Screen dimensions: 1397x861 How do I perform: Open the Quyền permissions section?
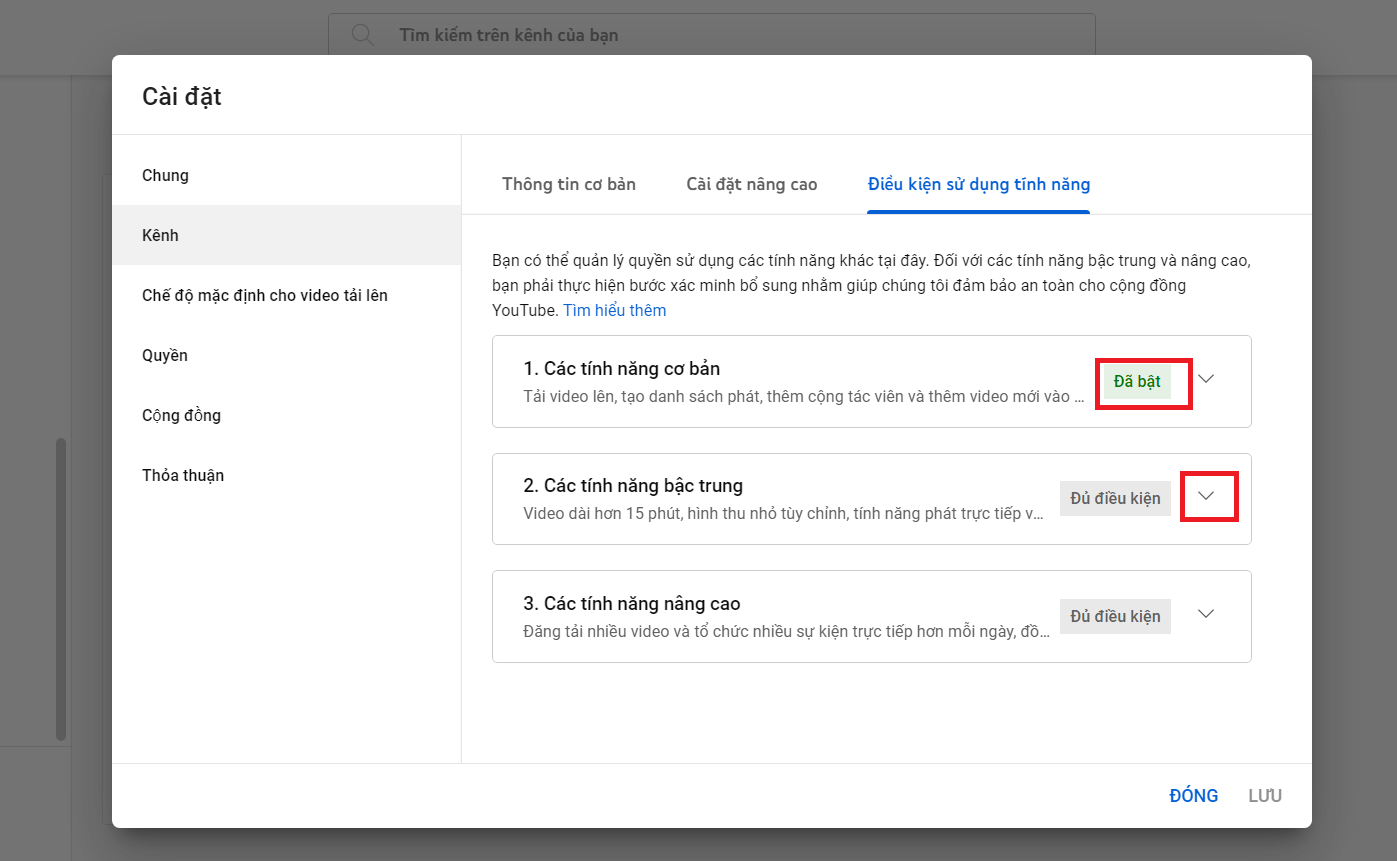(165, 355)
